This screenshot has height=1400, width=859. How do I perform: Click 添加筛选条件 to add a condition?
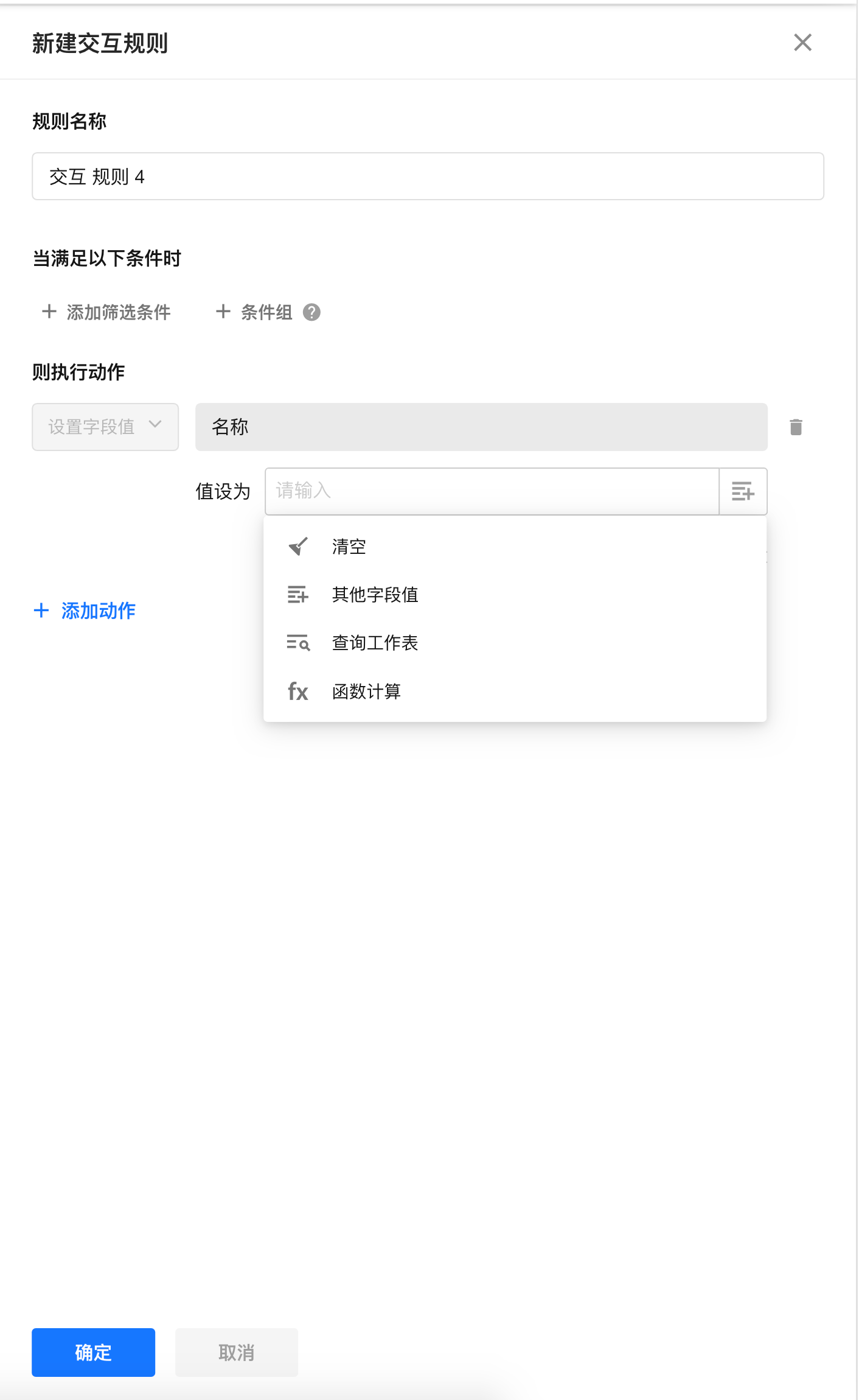[106, 312]
